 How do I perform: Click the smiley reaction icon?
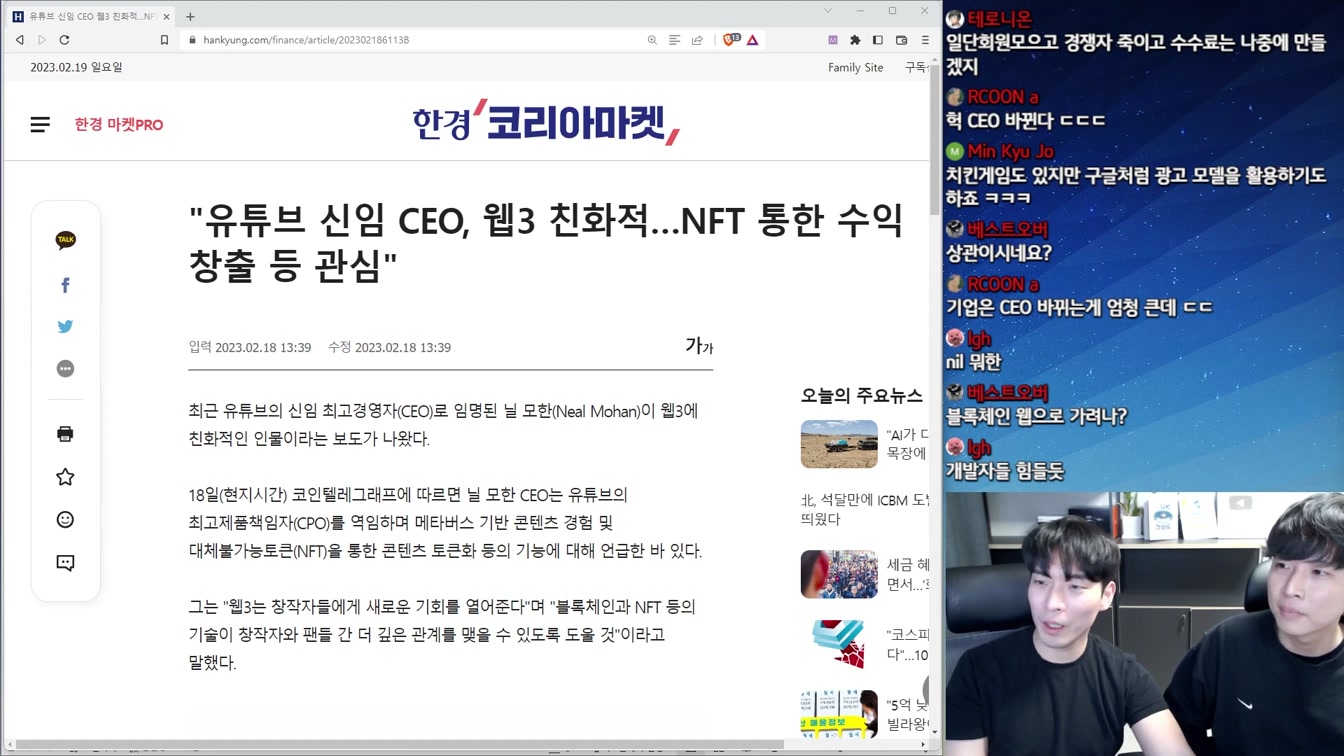pos(65,520)
